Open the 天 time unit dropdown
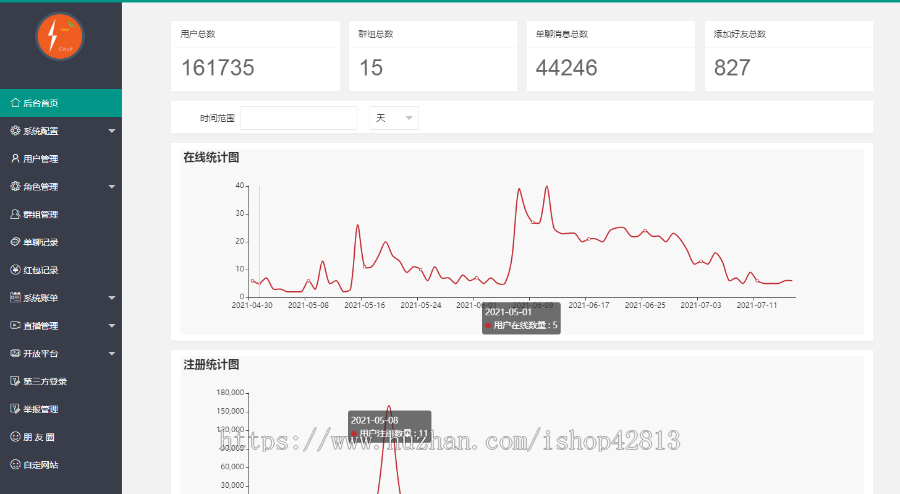This screenshot has width=900, height=494. [394, 118]
